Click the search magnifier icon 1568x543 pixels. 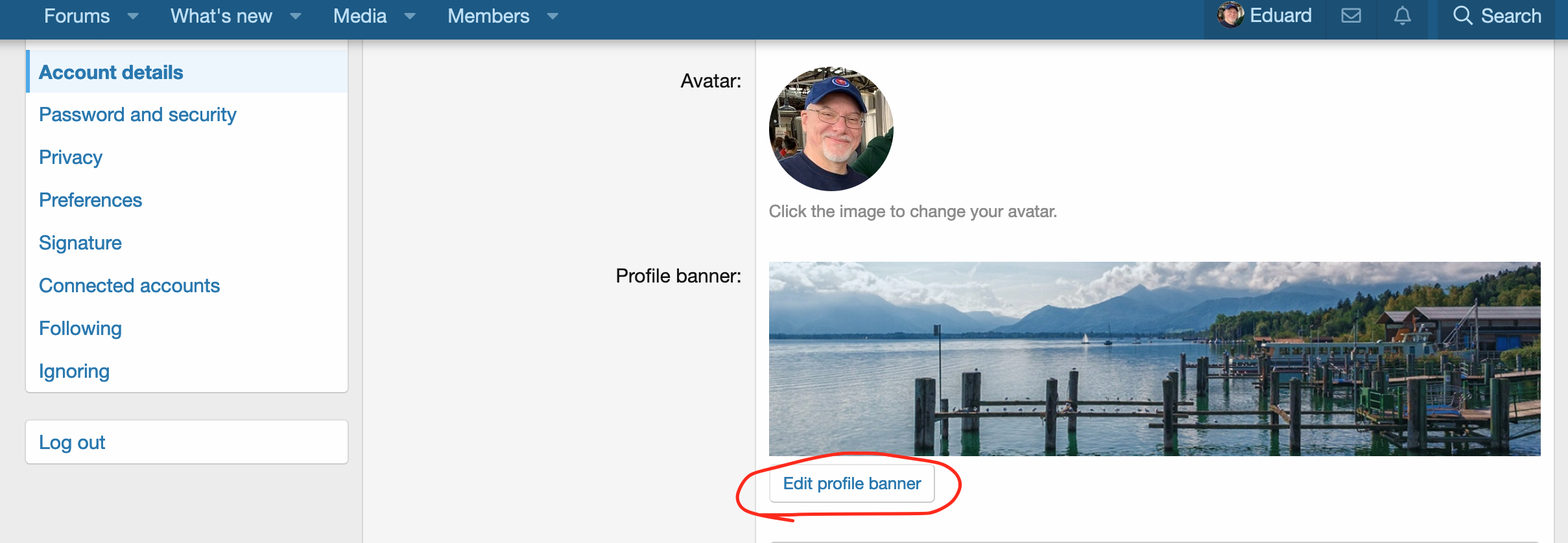[x=1462, y=16]
